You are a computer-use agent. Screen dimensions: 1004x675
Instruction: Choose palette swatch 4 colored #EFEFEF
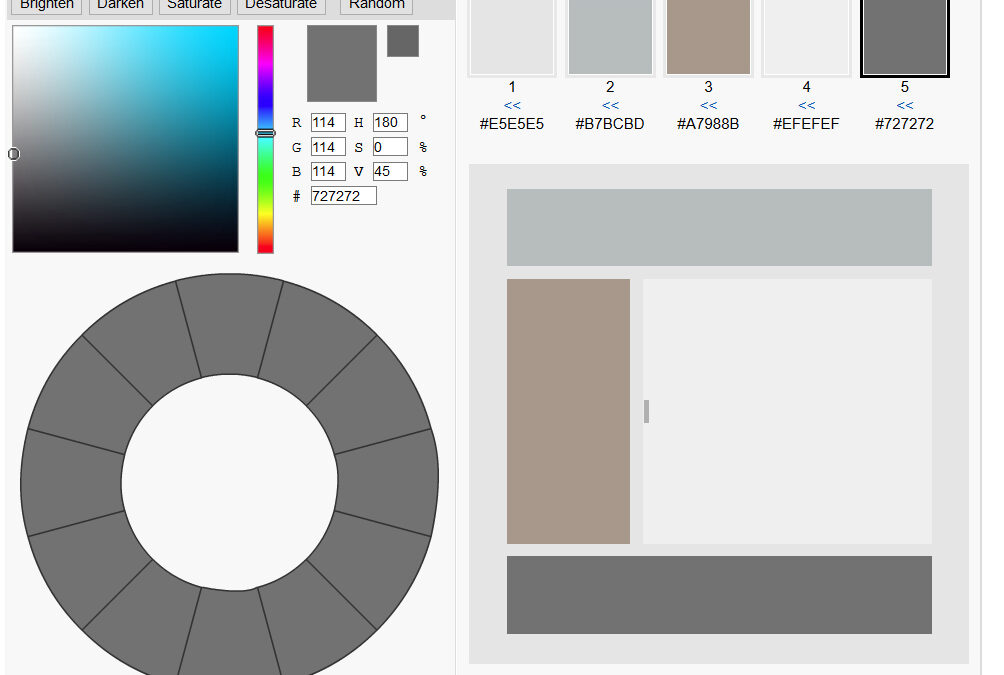(806, 36)
